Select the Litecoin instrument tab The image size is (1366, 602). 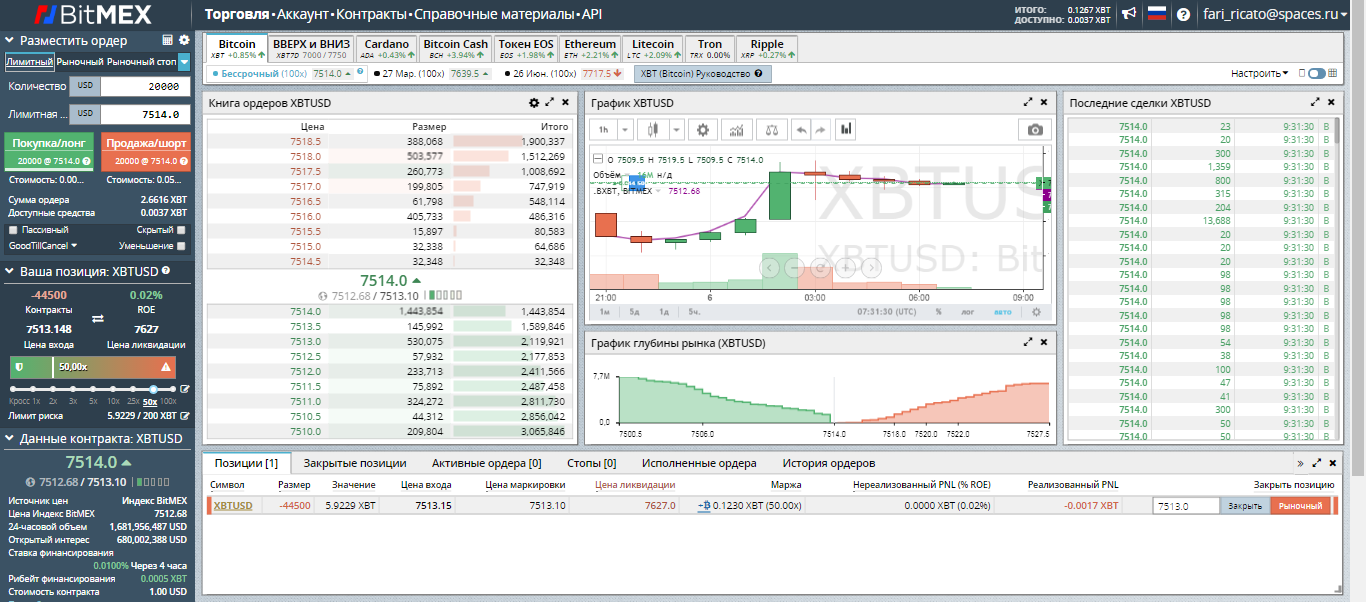point(653,49)
